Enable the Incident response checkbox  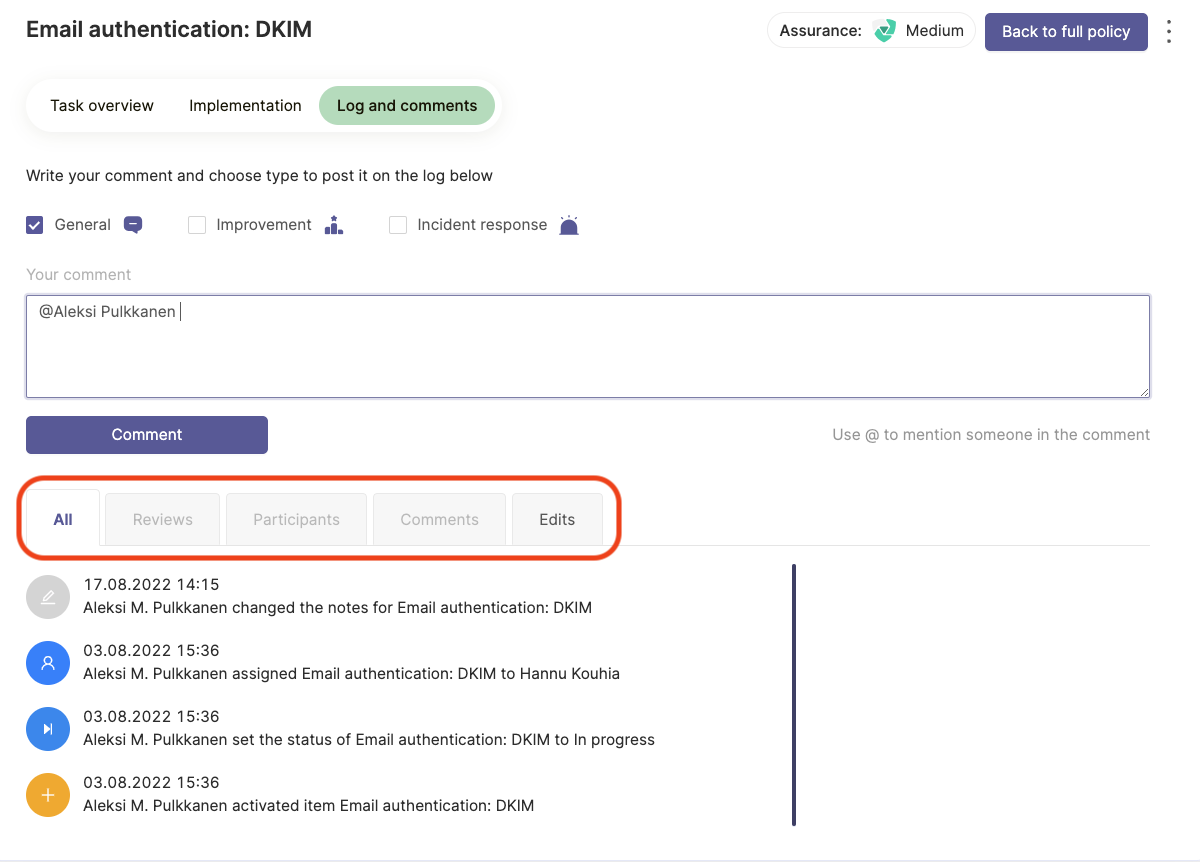coord(398,225)
